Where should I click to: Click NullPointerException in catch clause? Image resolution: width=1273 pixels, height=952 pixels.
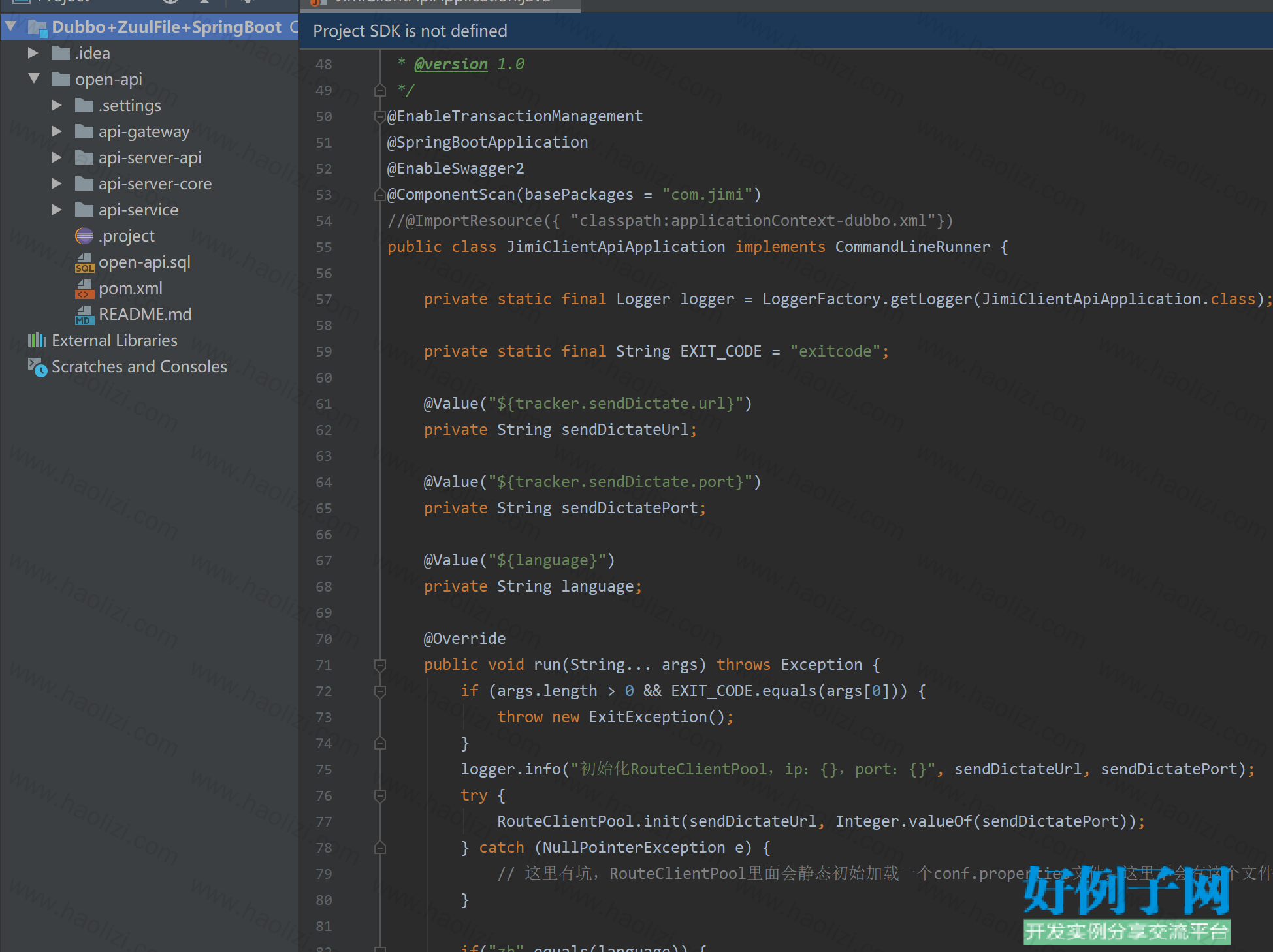pyautogui.click(x=634, y=848)
